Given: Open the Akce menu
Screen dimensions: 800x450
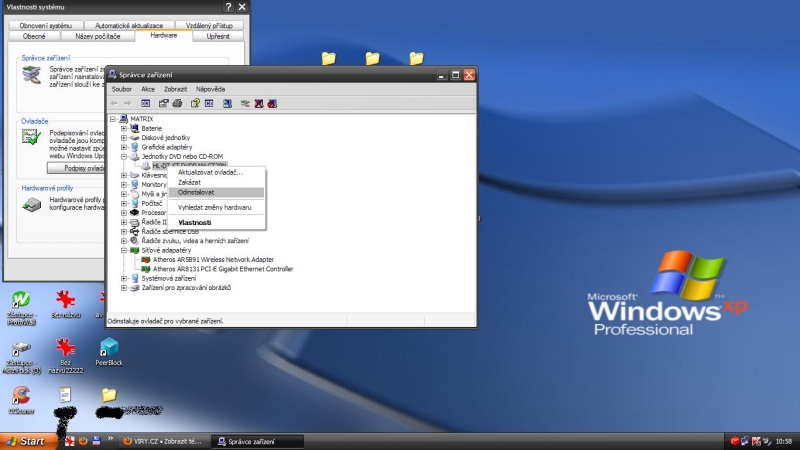Looking at the screenshot, I should point(148,89).
